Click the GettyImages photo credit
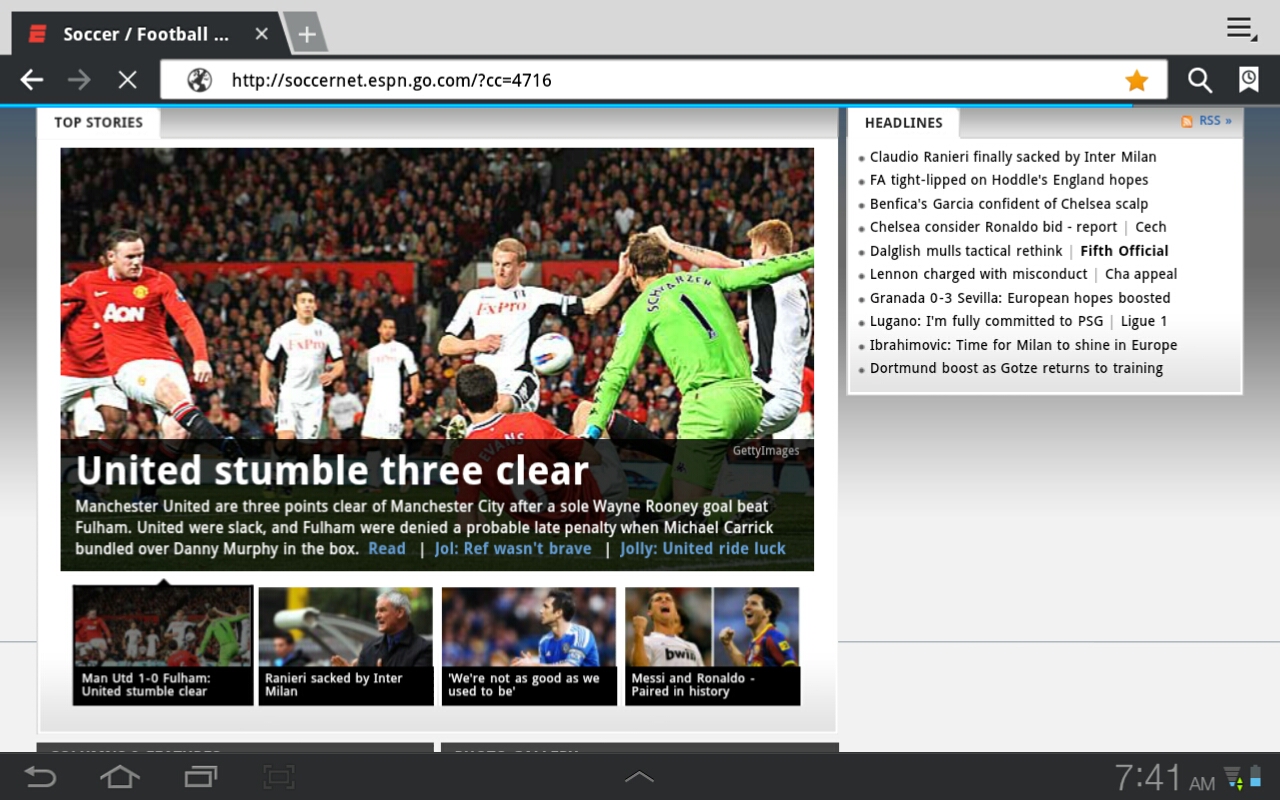1280x800 pixels. [766, 451]
